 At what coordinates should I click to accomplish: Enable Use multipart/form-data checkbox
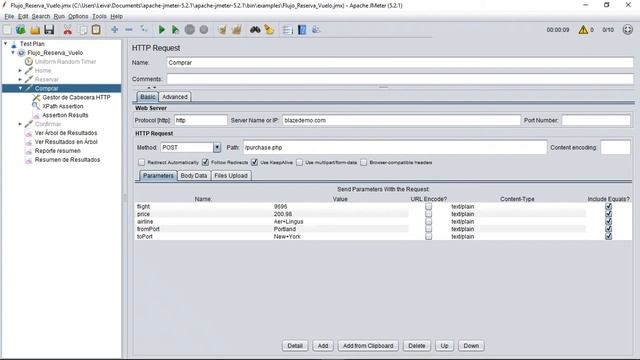click(300, 162)
